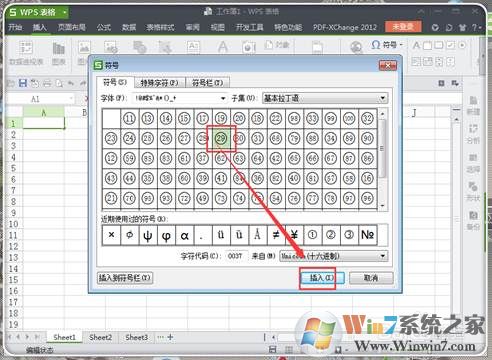This screenshot has width=492, height=360.
Task: Open the A1 name box dropdown
Action: 71,99
